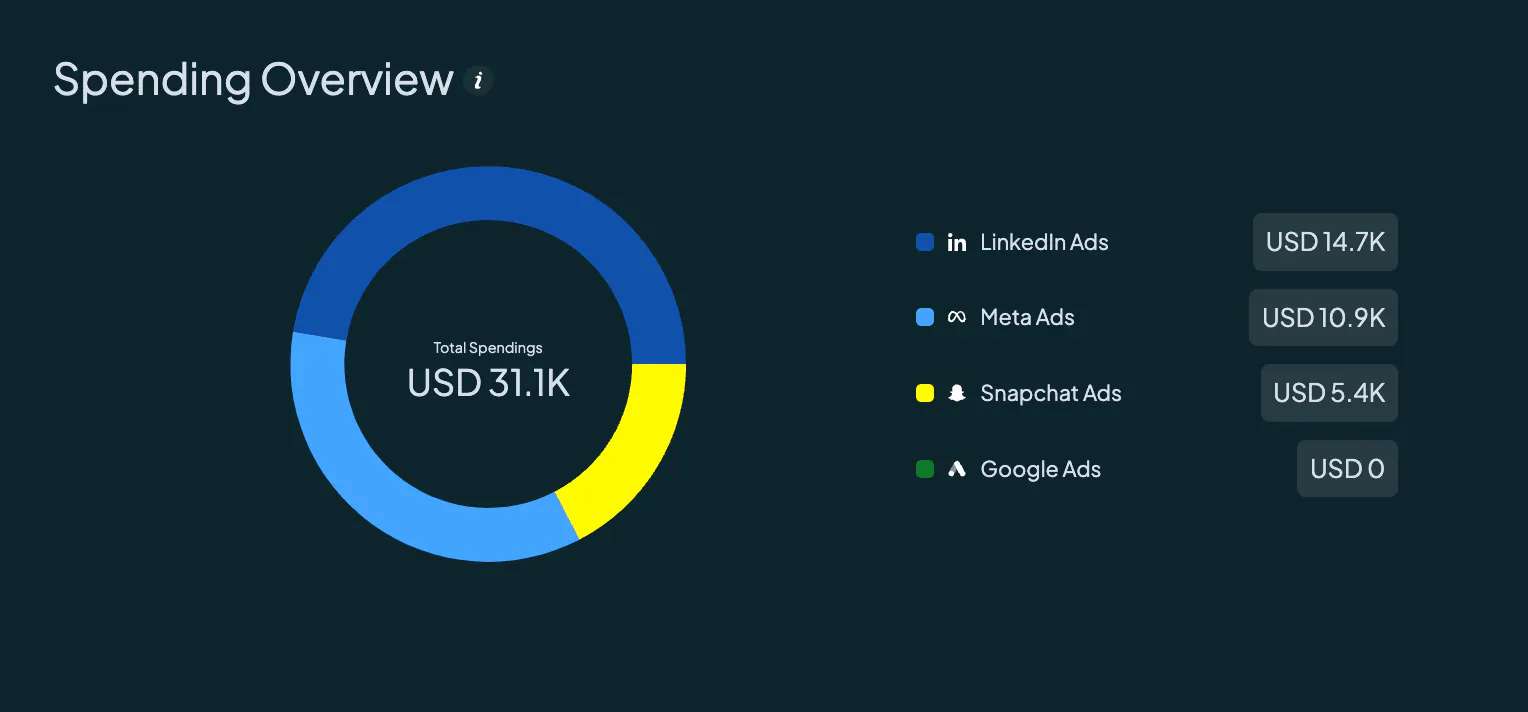Click the USD 31.1K total value

(488, 383)
